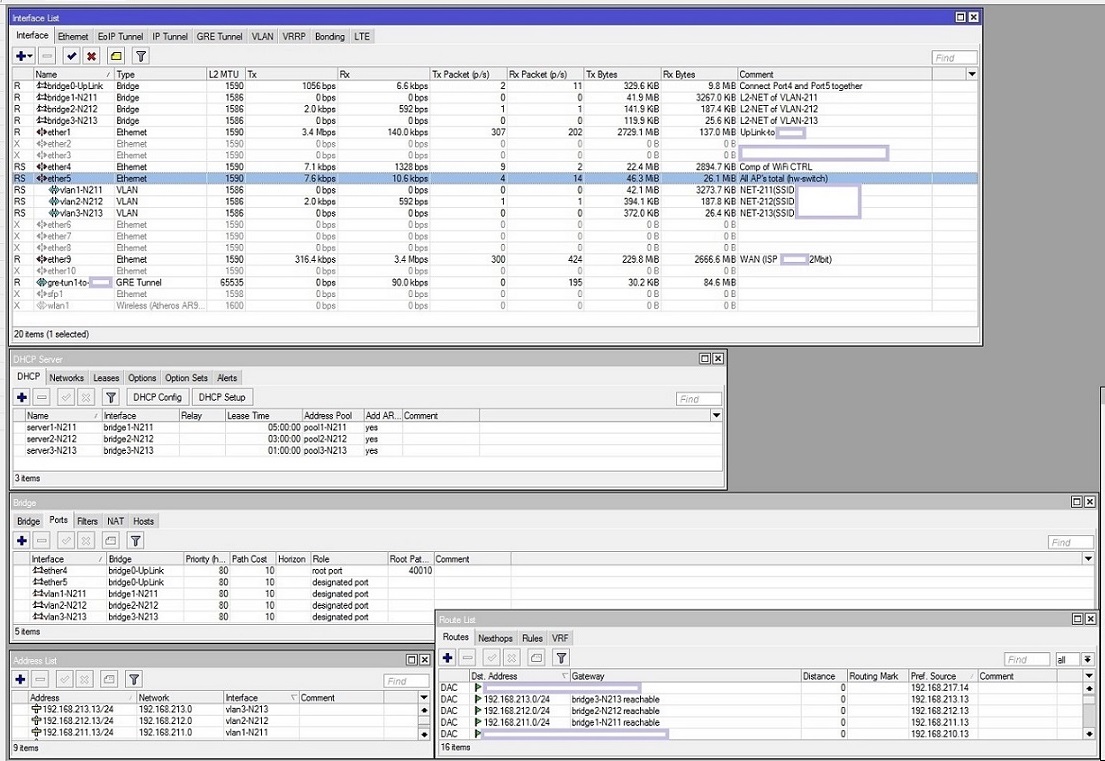Open the Bonding tab in Interface List

coord(330,37)
